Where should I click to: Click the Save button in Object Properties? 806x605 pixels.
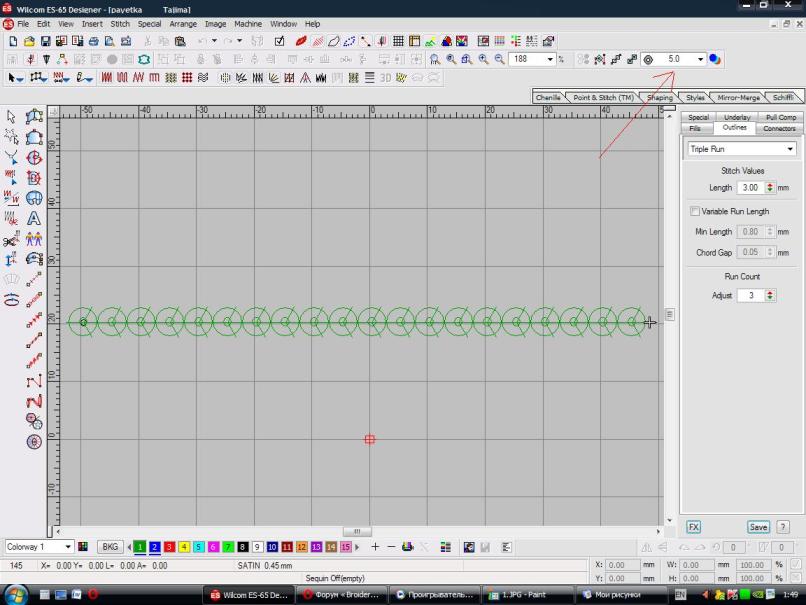coord(758,527)
